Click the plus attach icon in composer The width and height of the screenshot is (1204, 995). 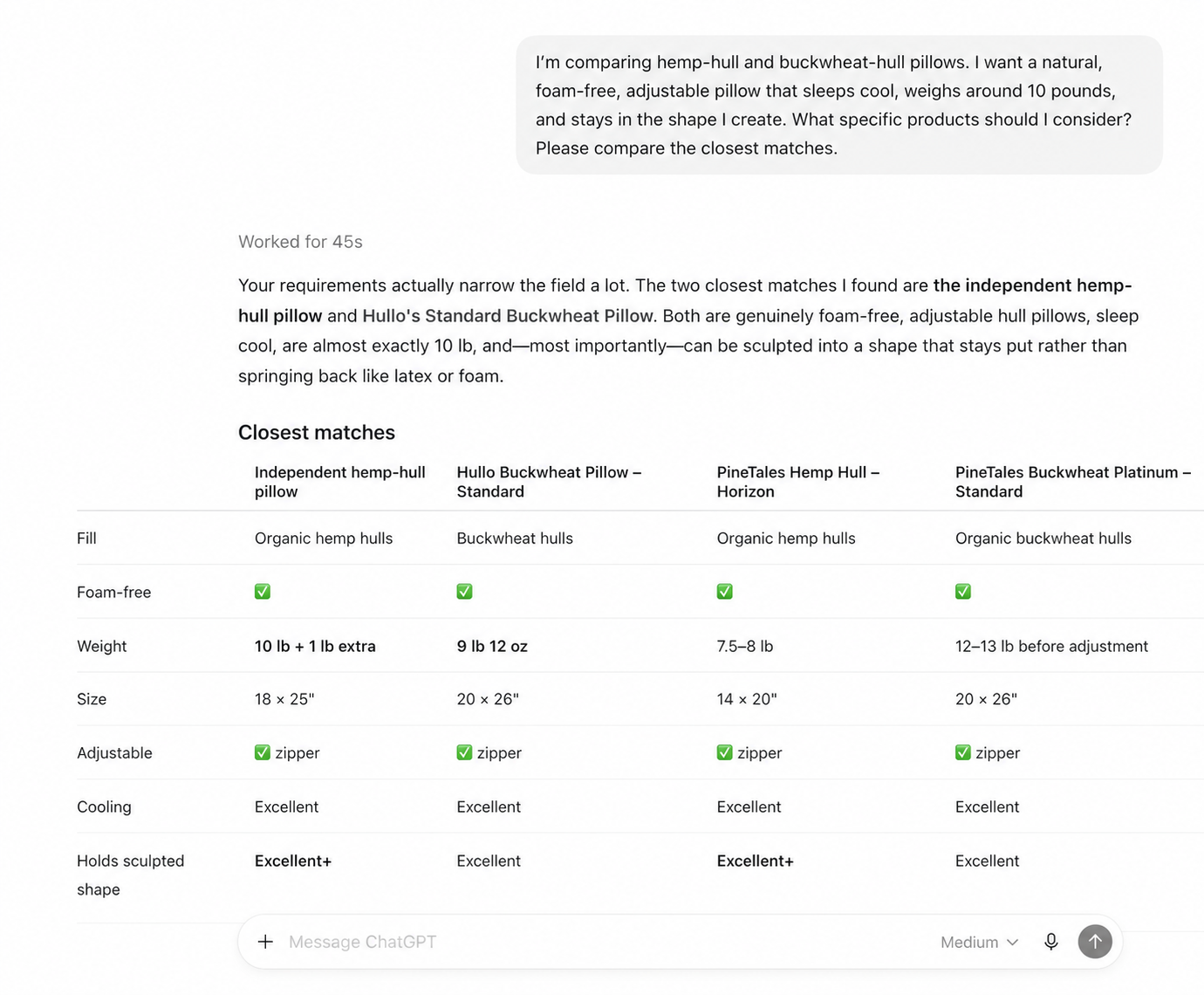(x=265, y=942)
